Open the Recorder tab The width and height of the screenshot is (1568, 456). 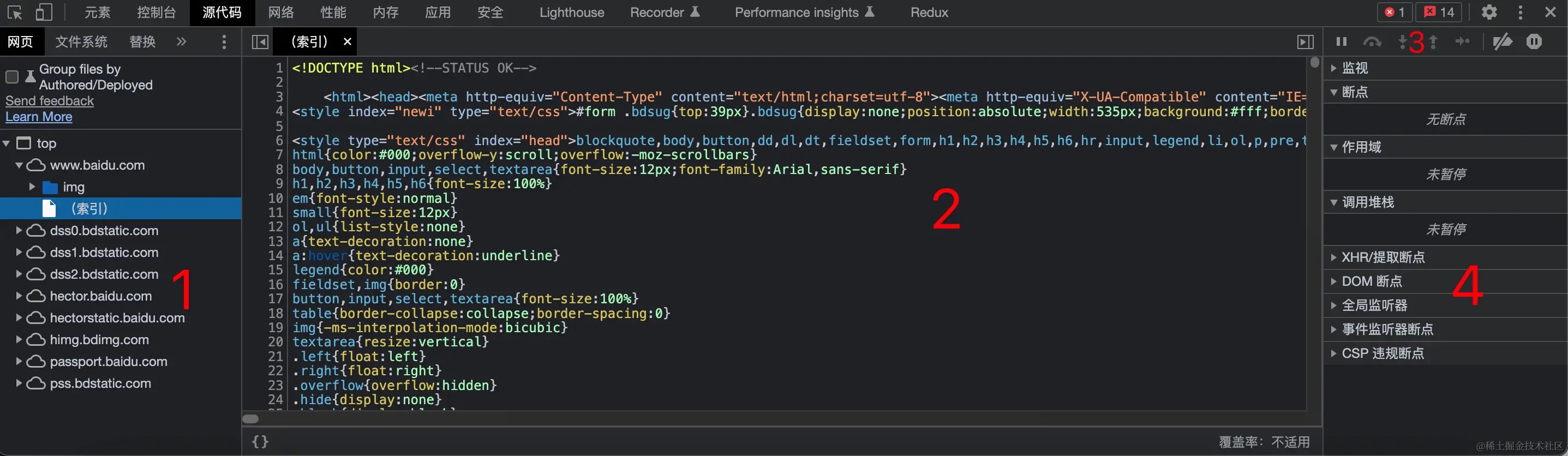pos(665,12)
